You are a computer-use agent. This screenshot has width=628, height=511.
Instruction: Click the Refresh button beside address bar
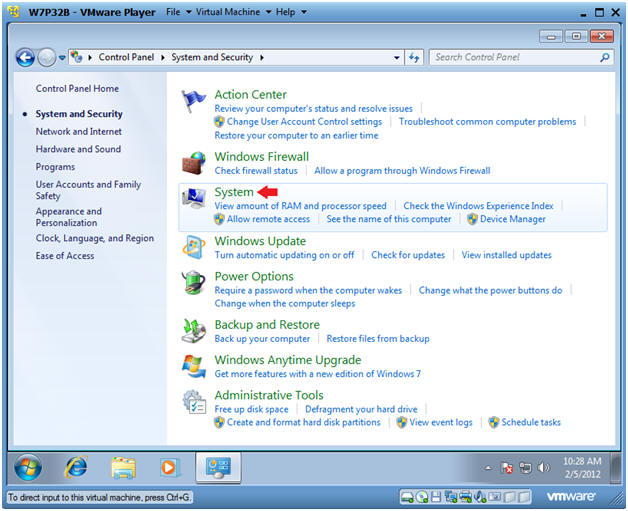pos(414,58)
